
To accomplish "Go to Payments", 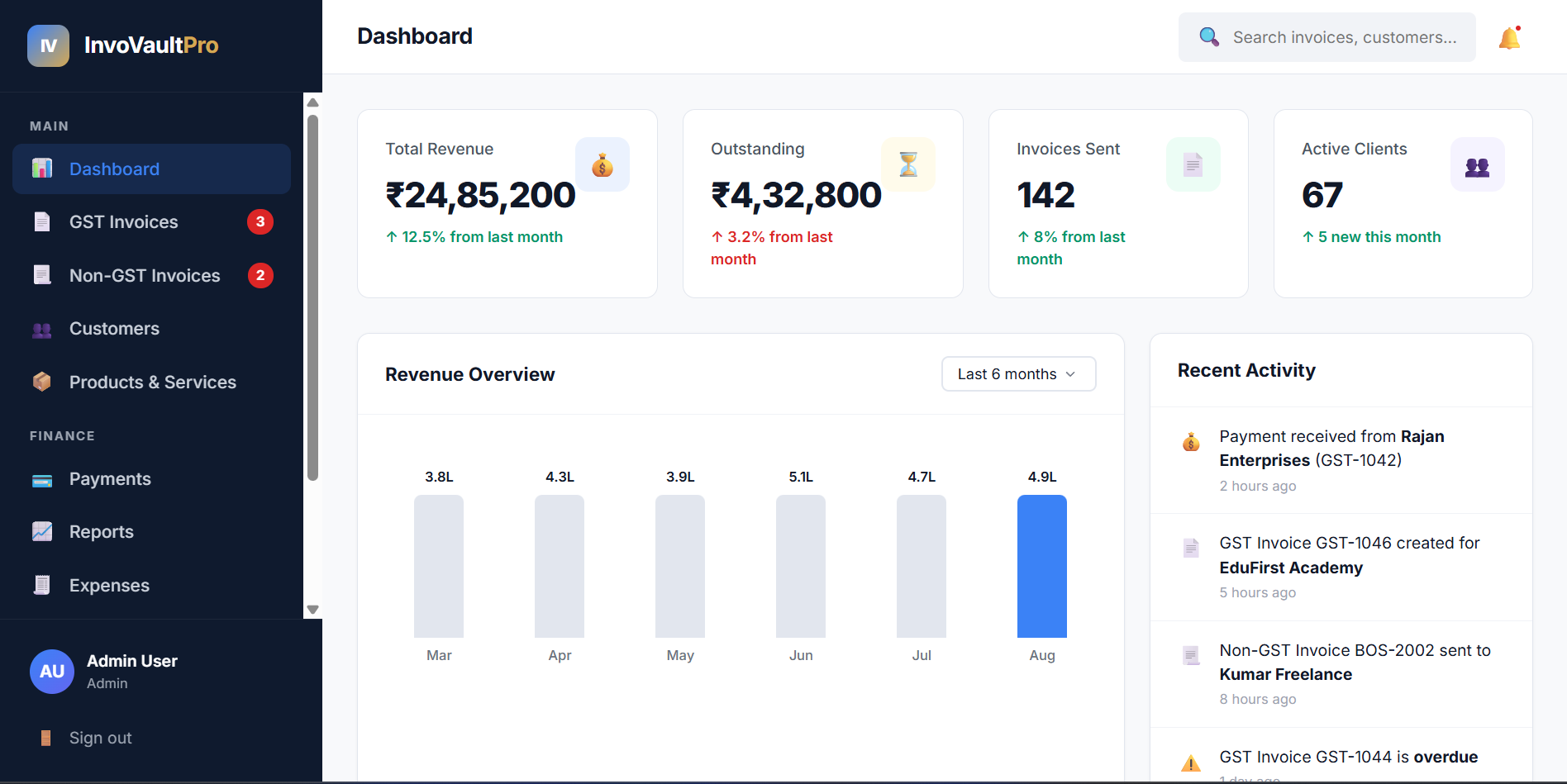I will tap(151, 479).
